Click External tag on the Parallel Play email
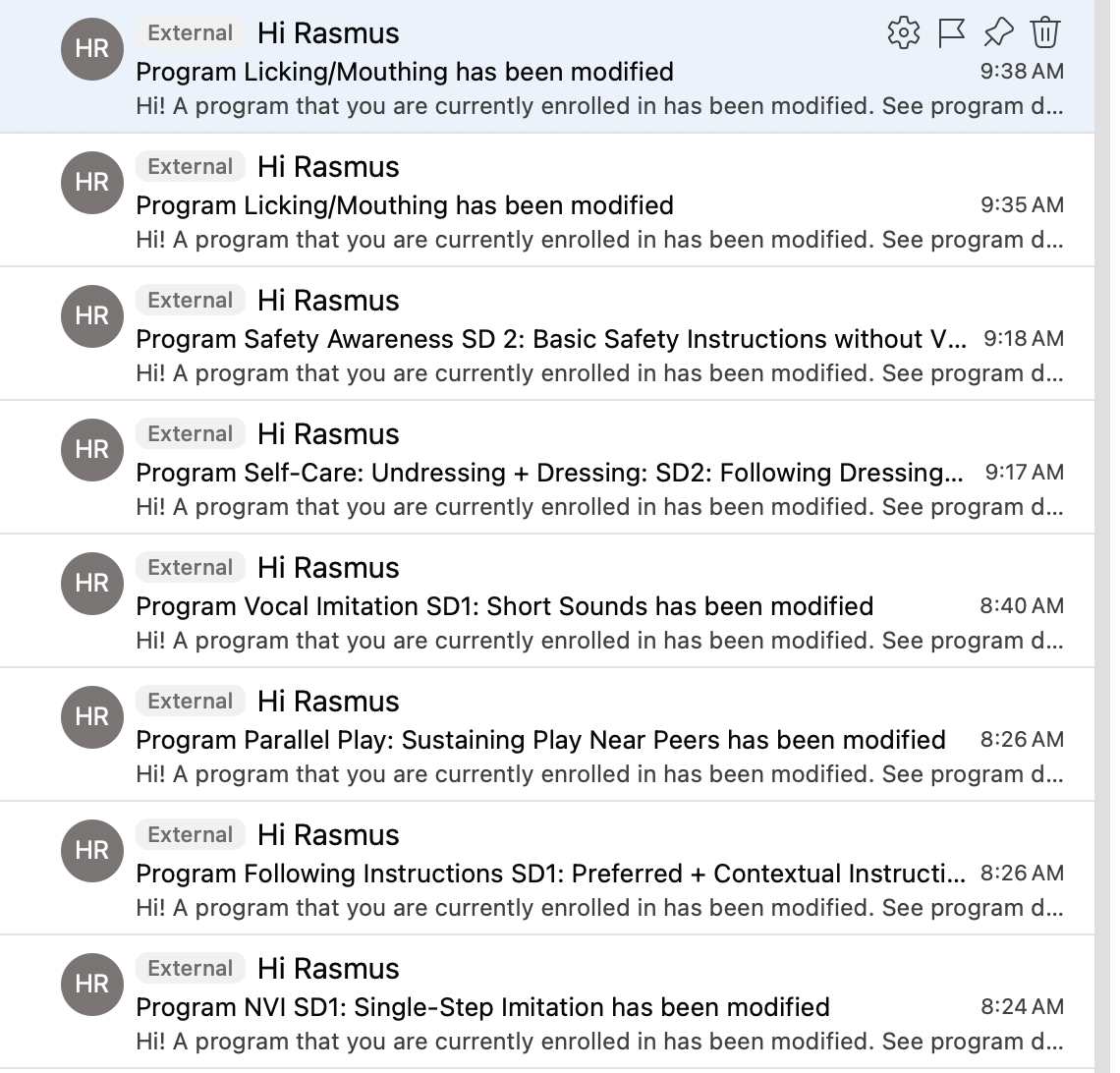 click(x=190, y=701)
